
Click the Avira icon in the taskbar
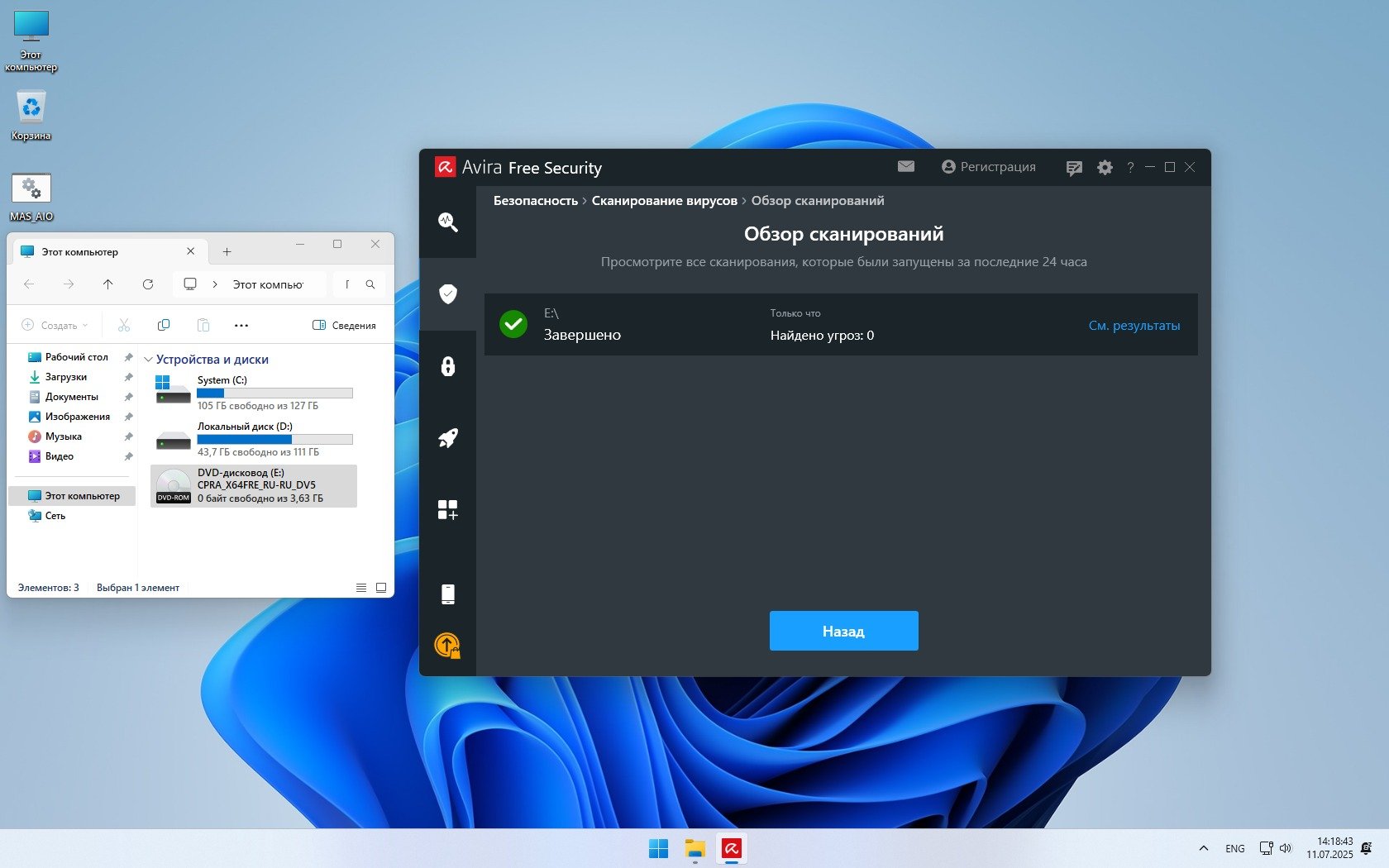[731, 848]
